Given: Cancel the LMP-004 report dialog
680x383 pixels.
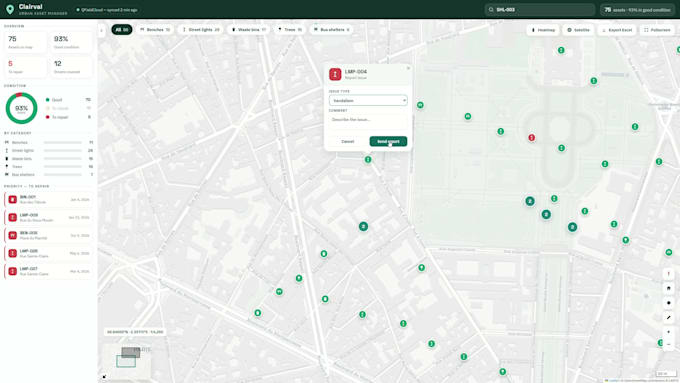Looking at the screenshot, I should click(347, 141).
